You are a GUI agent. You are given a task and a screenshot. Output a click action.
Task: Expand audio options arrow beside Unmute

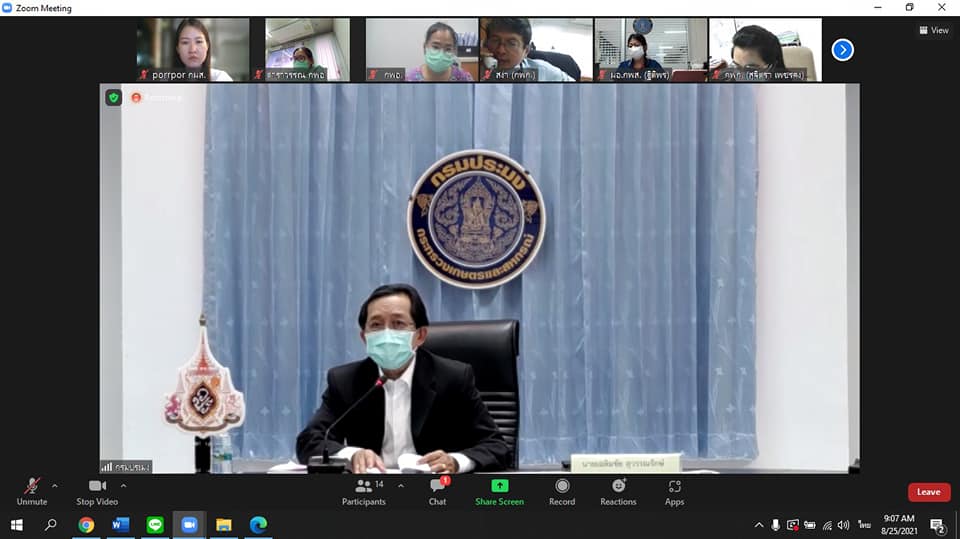(55, 486)
